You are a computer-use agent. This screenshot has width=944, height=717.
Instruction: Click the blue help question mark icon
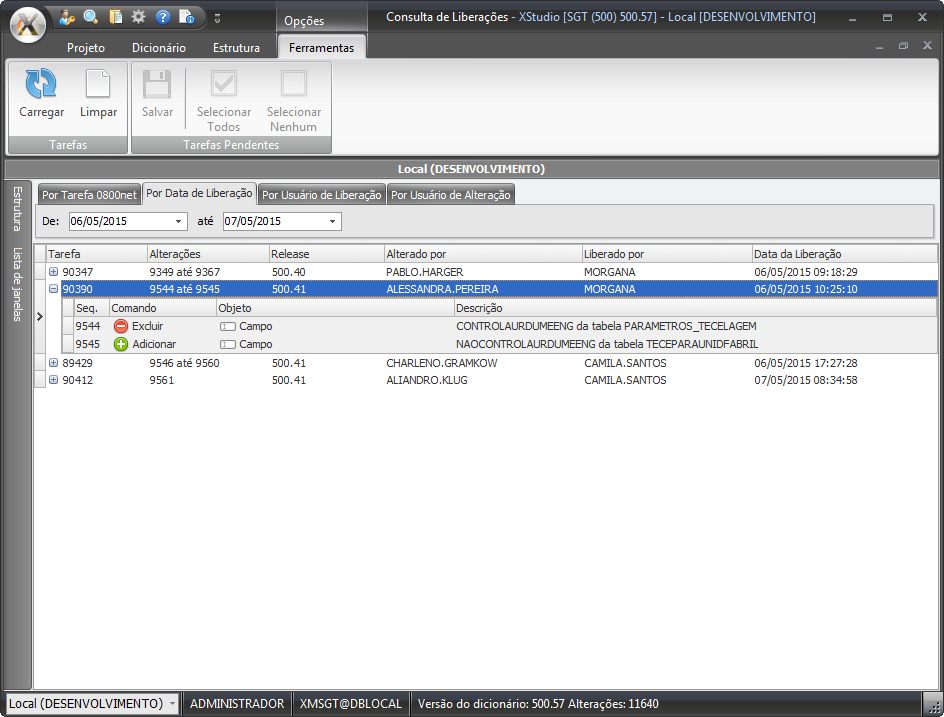[x=163, y=17]
